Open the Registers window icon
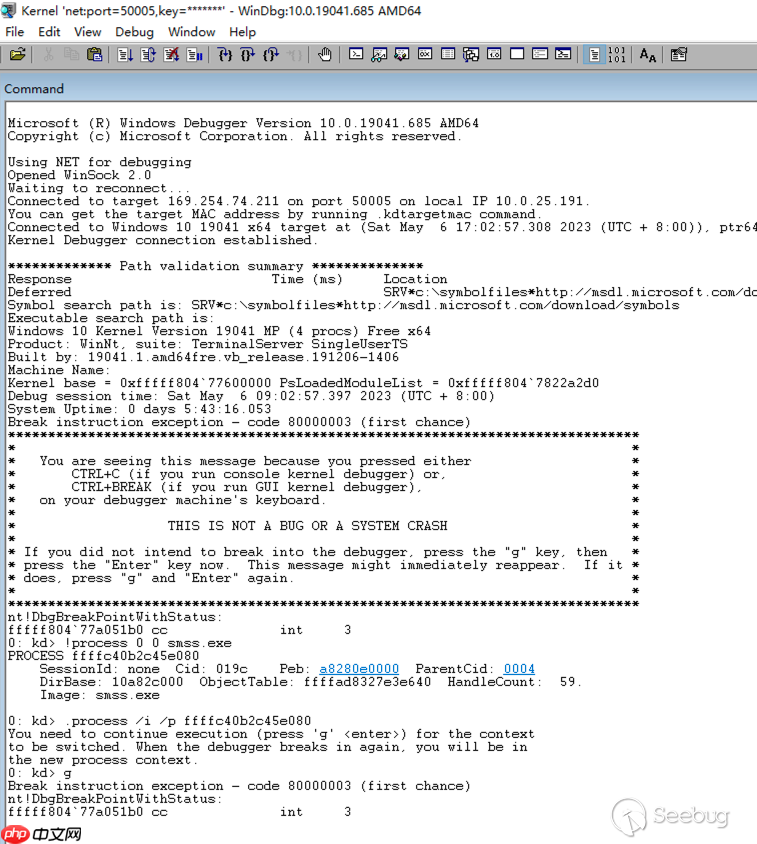 [425, 54]
